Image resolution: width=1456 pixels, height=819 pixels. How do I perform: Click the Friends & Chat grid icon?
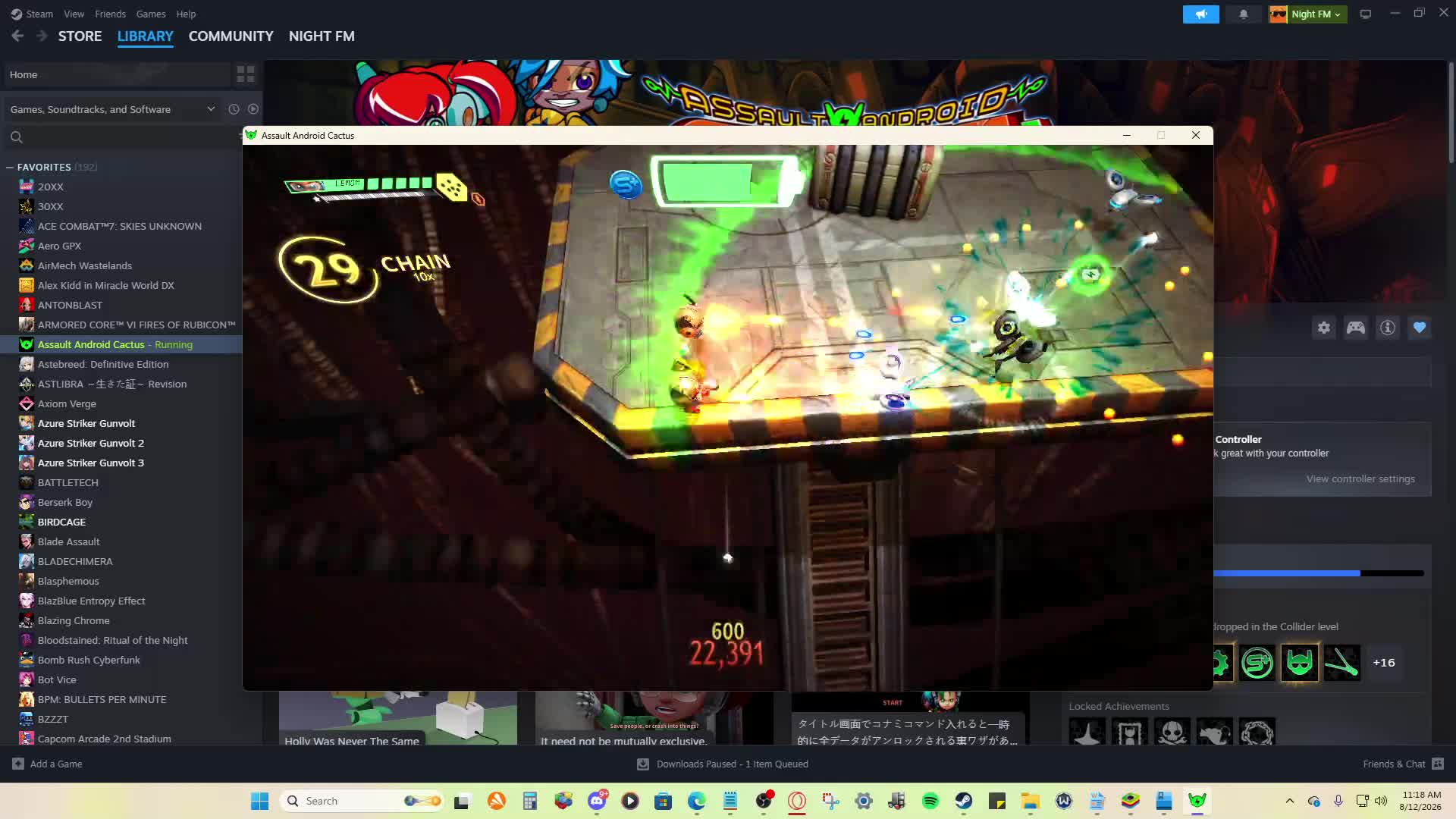(1438, 764)
